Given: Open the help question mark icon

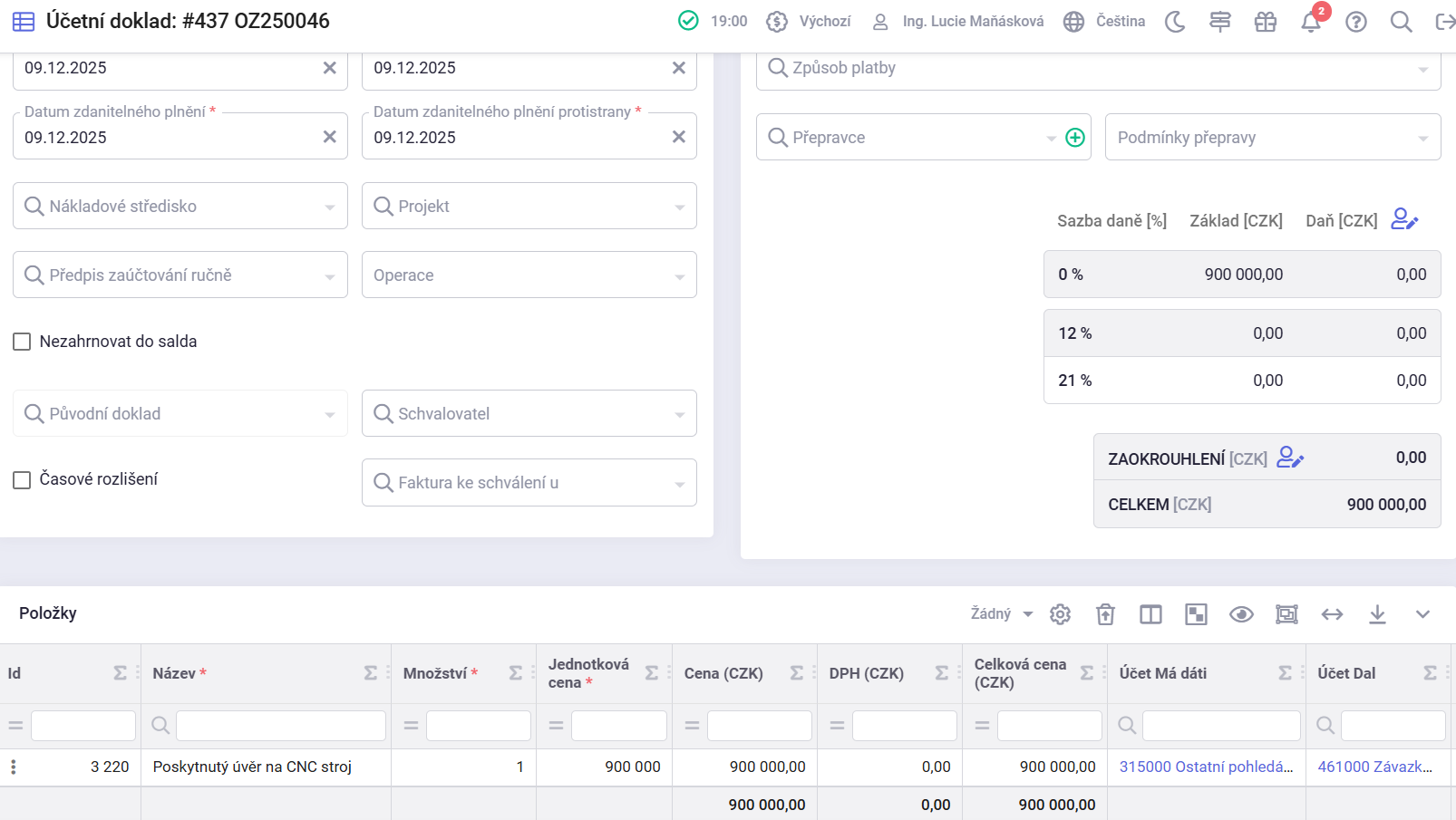Looking at the screenshot, I should click(1355, 22).
